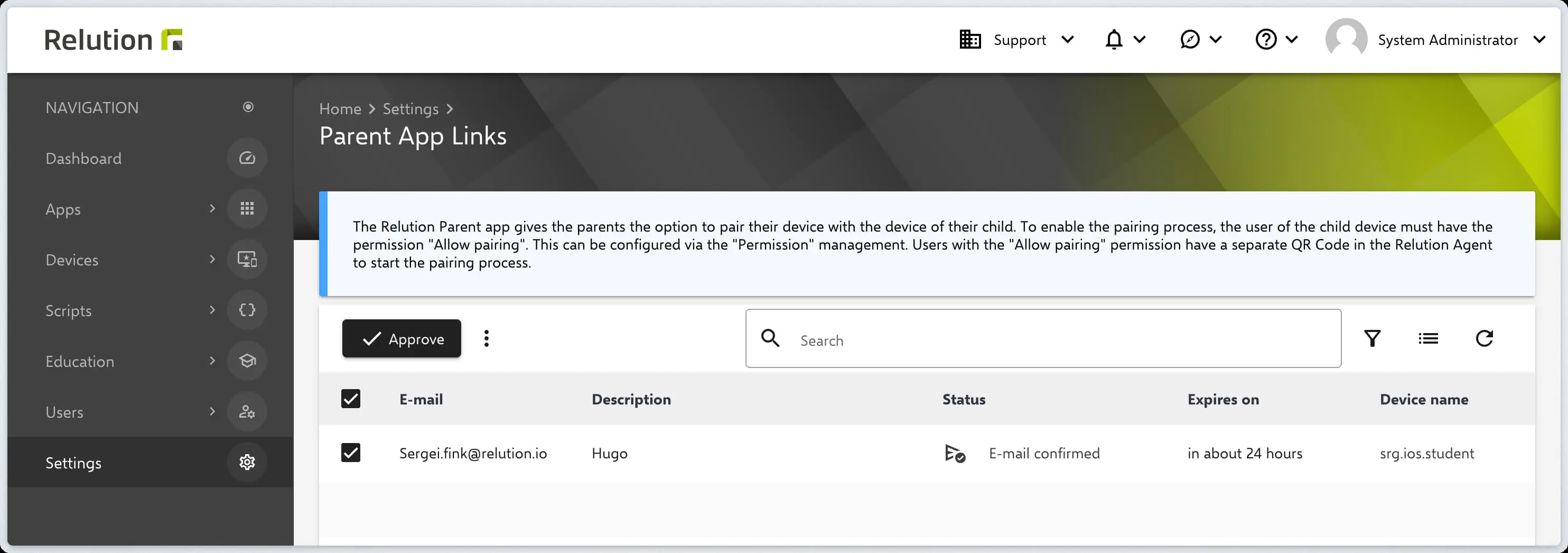
Task: Select Users in the navigation sidebar
Action: click(x=64, y=412)
